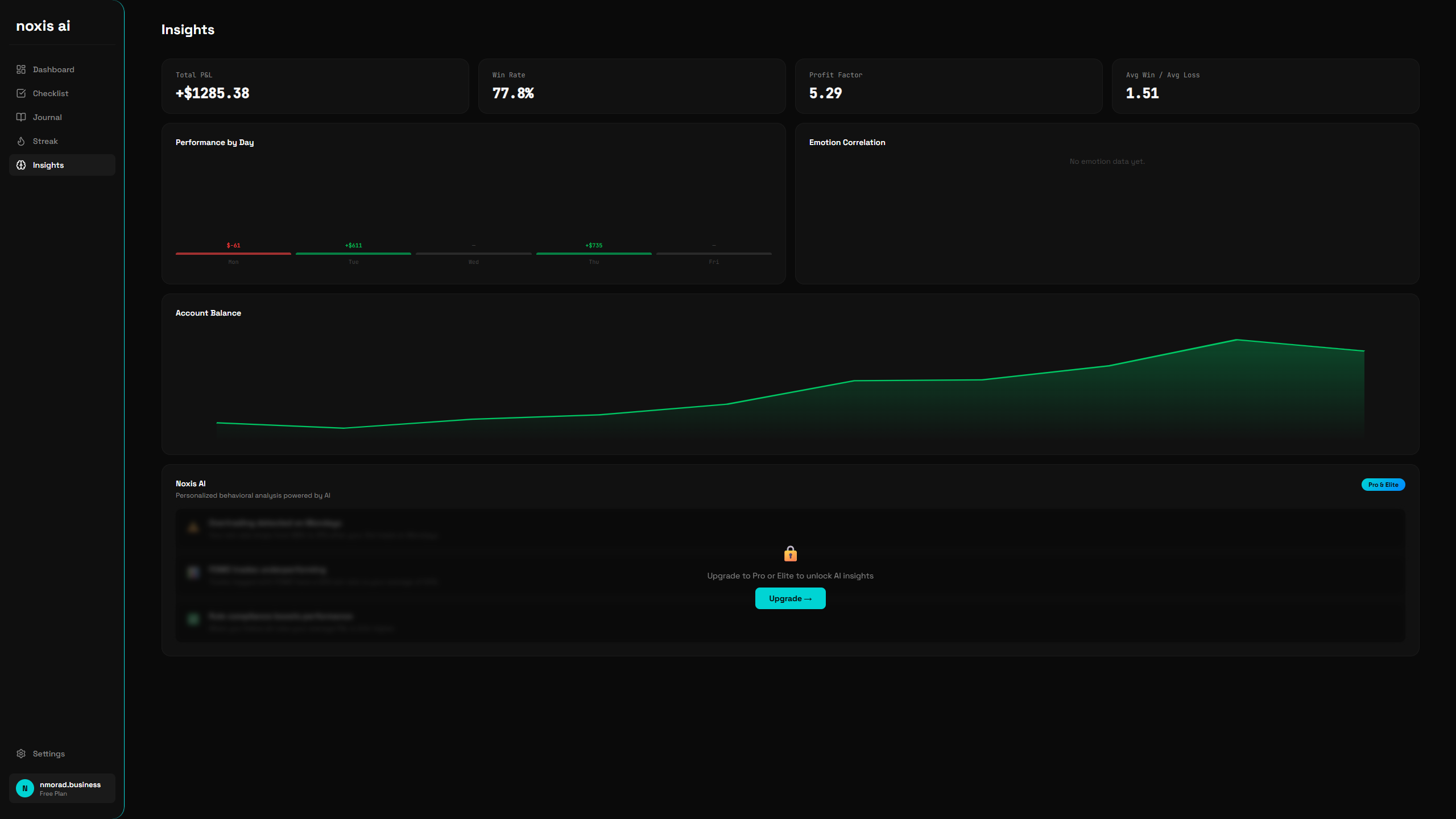The image size is (1456, 819).
Task: Open the Streak page
Action: tap(62, 141)
